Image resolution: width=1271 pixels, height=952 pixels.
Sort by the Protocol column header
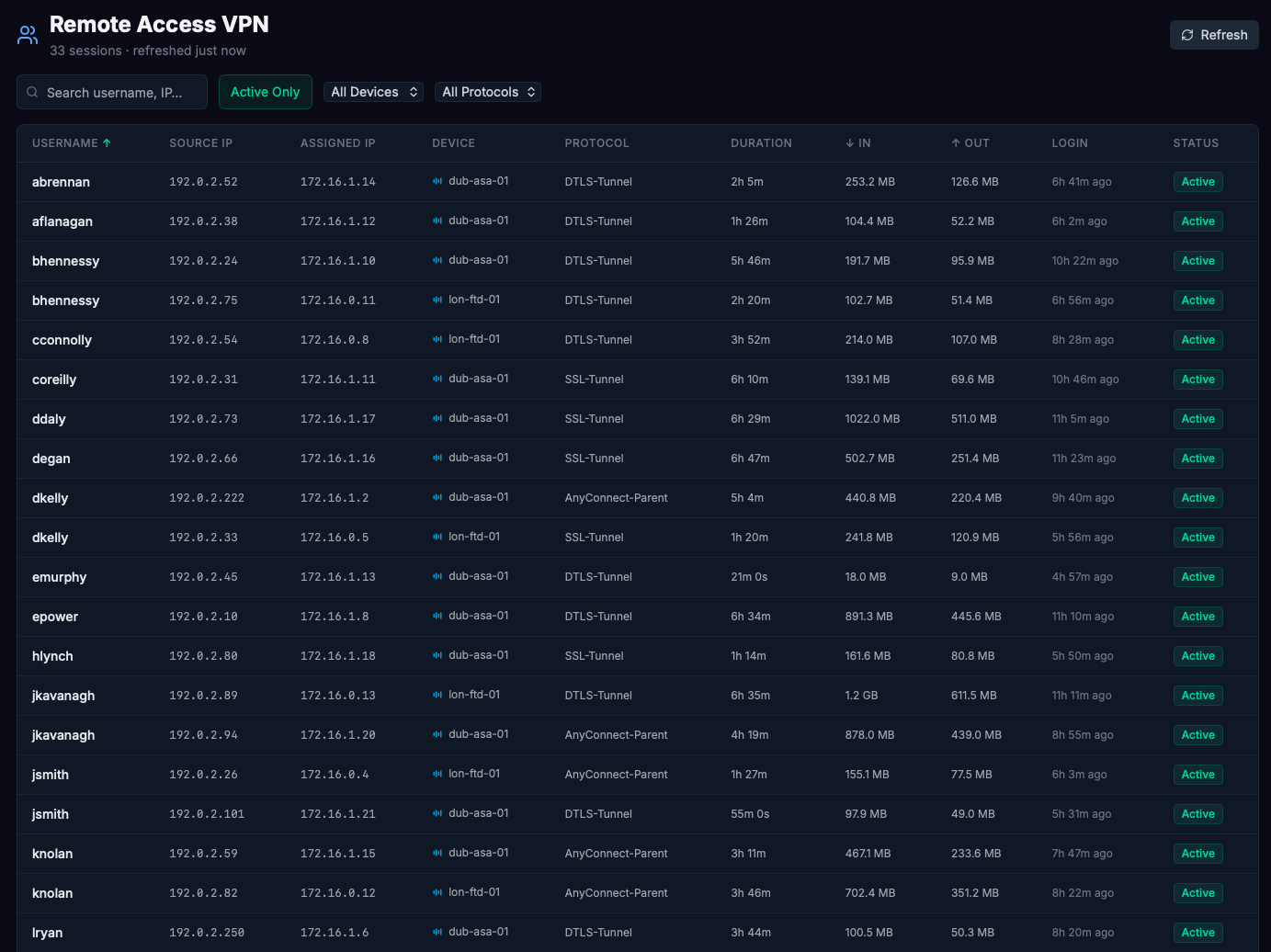pos(597,143)
